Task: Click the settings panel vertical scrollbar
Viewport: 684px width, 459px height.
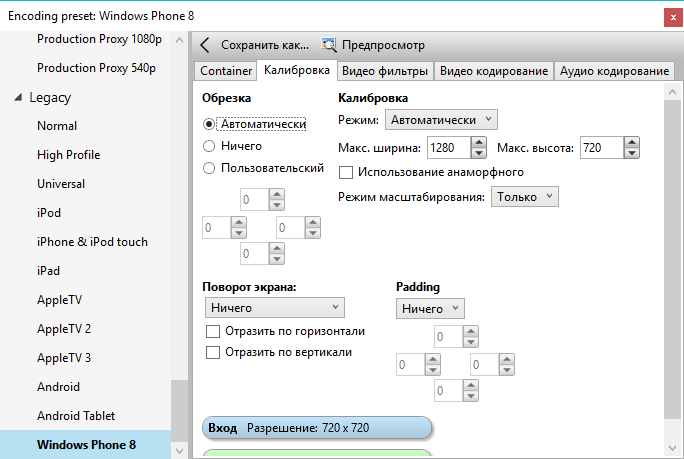Action: coord(672,259)
